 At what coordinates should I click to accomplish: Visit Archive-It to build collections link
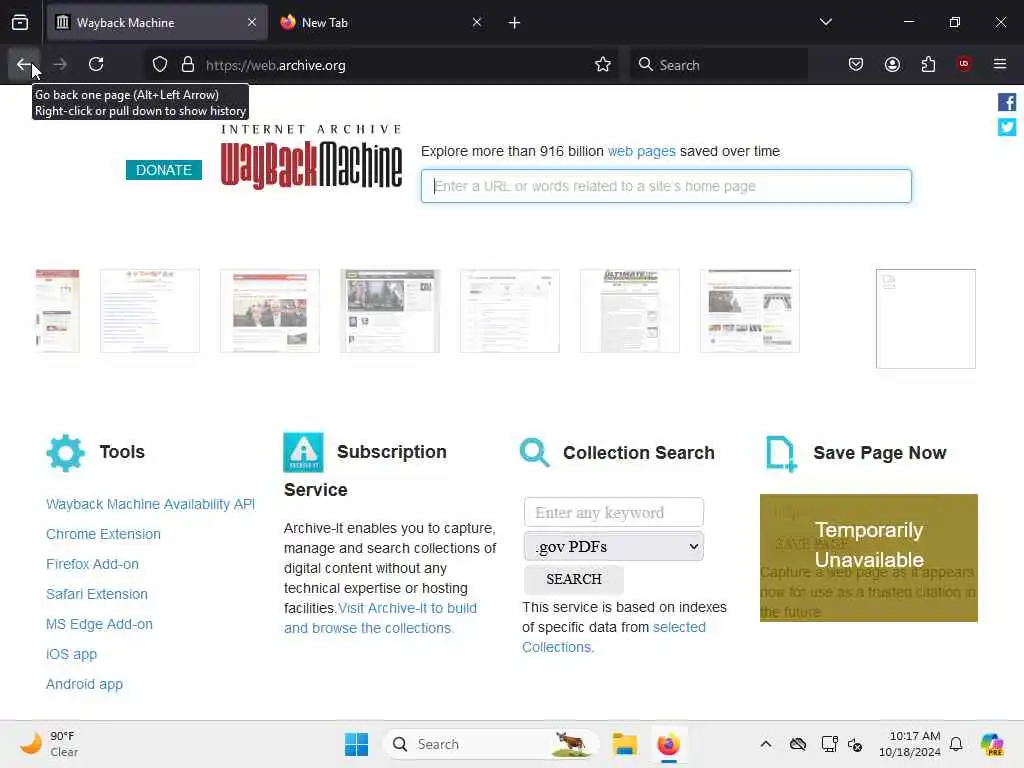381,618
